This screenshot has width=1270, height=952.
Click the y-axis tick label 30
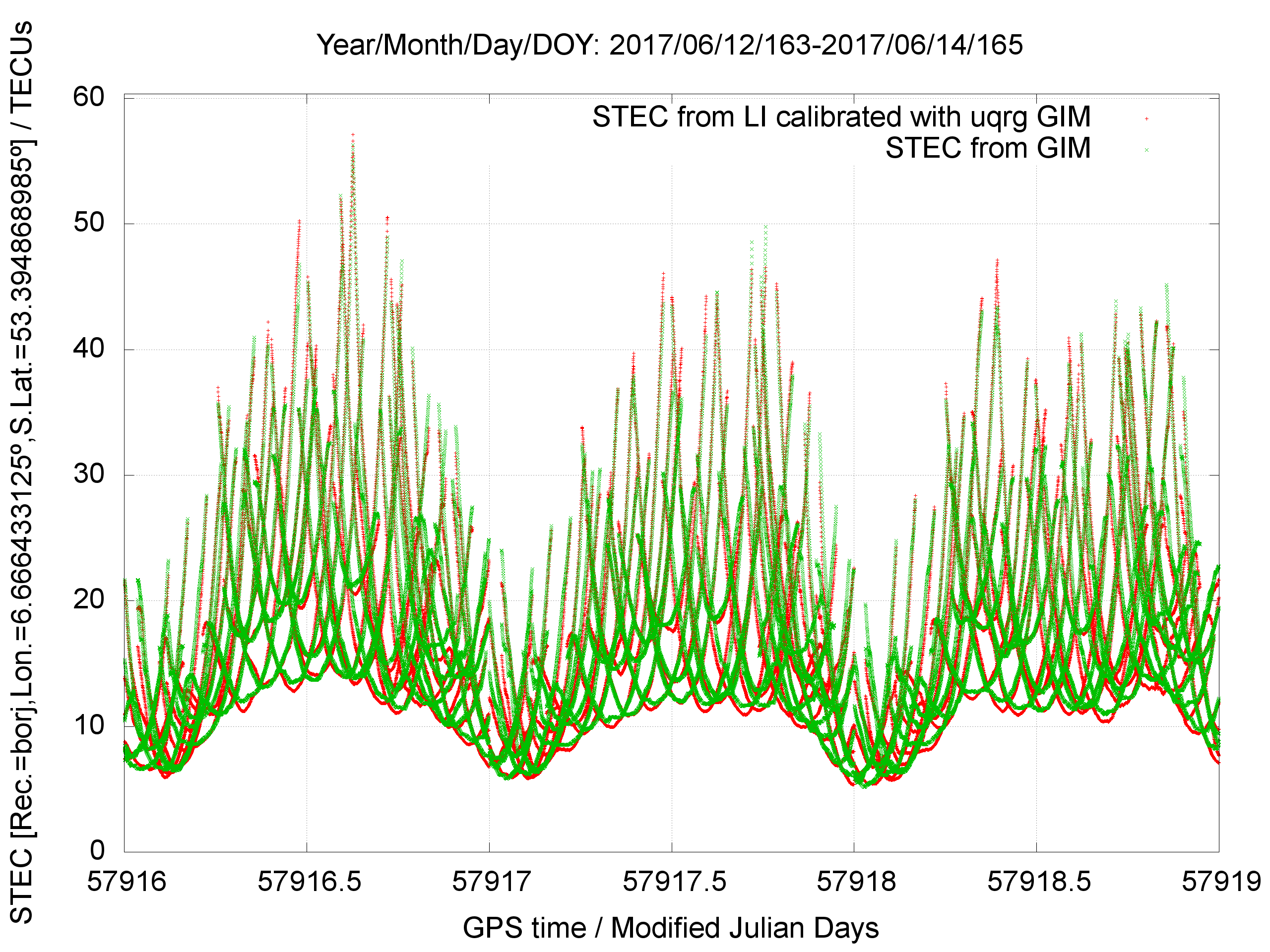point(89,474)
